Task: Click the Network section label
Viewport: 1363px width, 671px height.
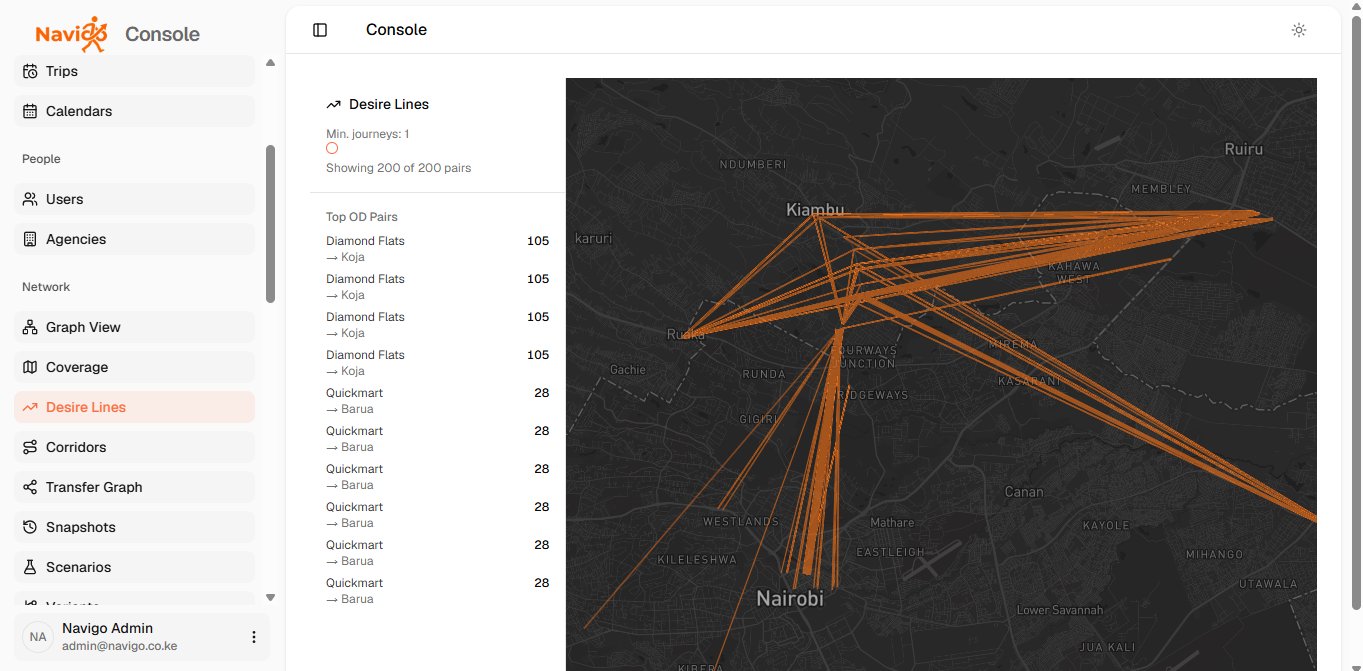Action: coord(46,287)
